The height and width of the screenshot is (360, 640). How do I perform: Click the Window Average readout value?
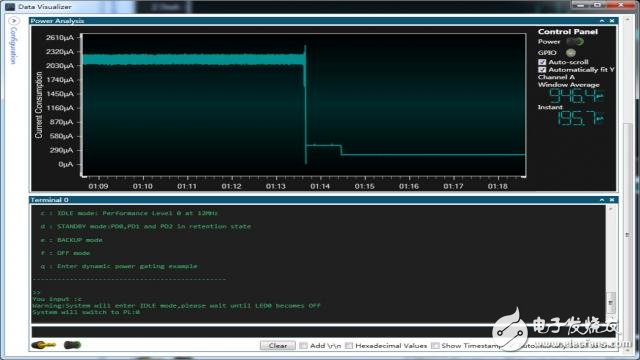click(x=575, y=96)
